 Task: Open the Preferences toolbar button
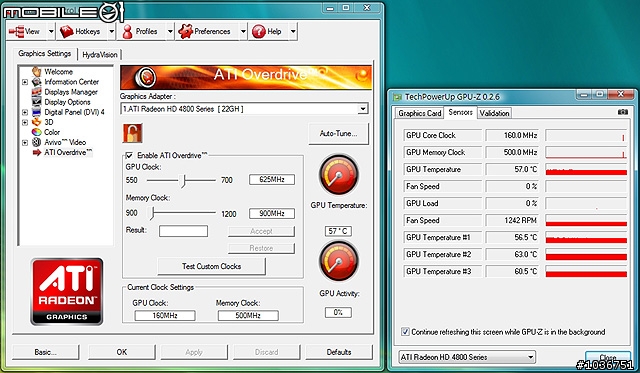[207, 31]
